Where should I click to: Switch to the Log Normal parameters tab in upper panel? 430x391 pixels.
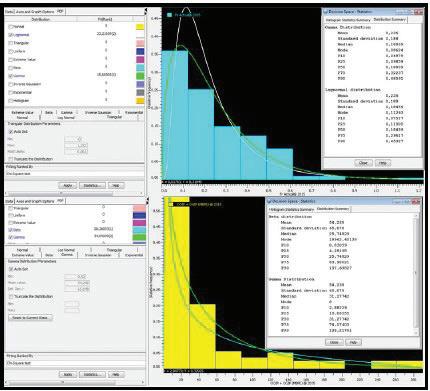tap(66, 118)
